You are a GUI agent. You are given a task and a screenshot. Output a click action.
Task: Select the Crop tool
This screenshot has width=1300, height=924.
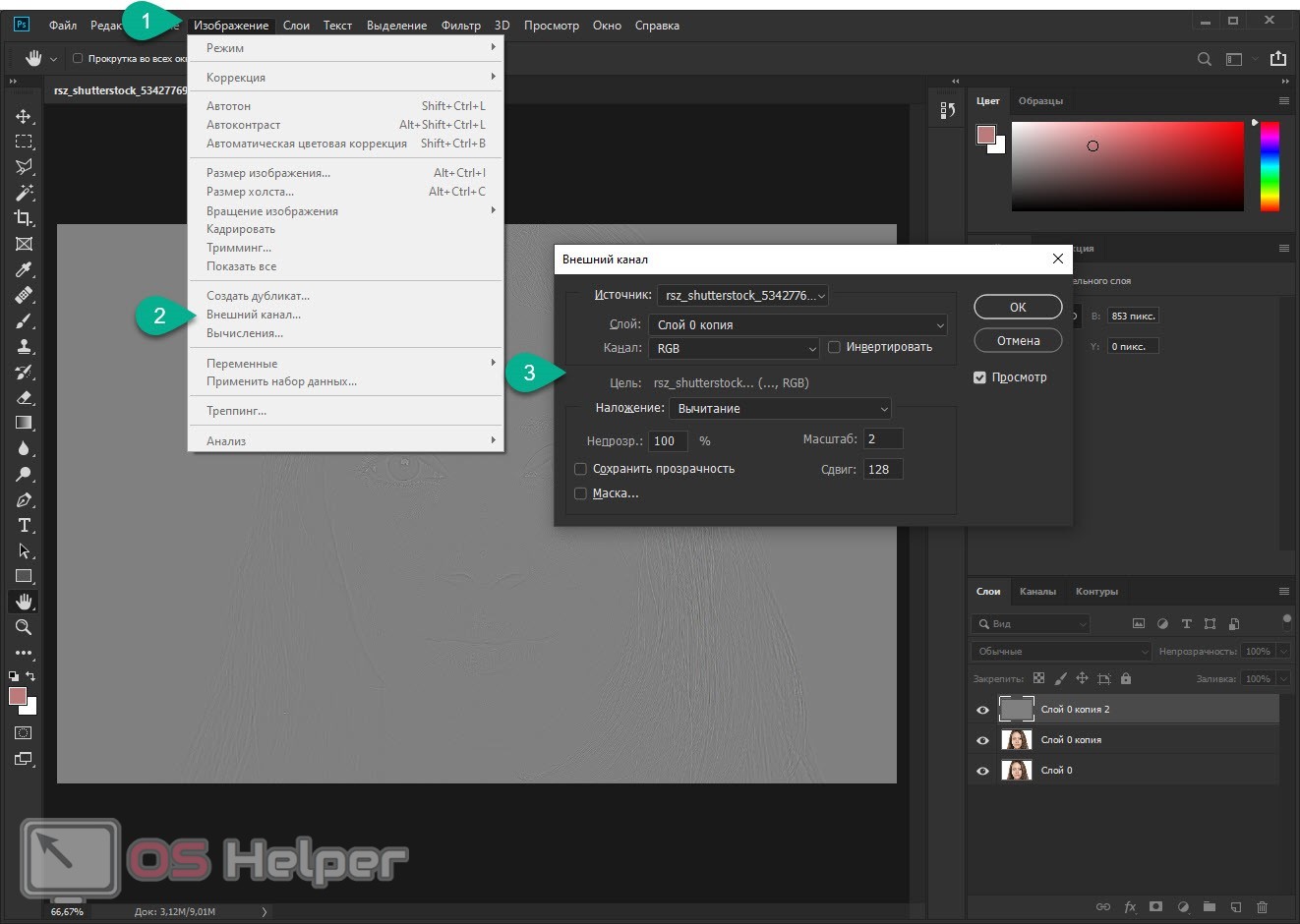(x=24, y=218)
